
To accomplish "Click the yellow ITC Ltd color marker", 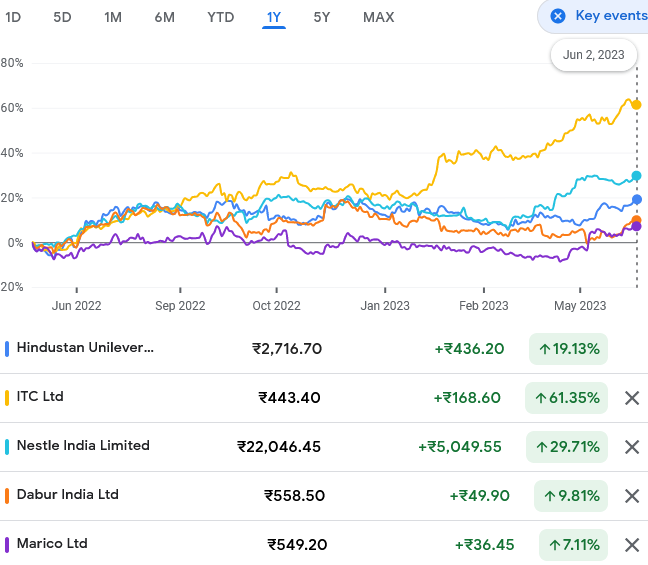I will click(x=7, y=398).
